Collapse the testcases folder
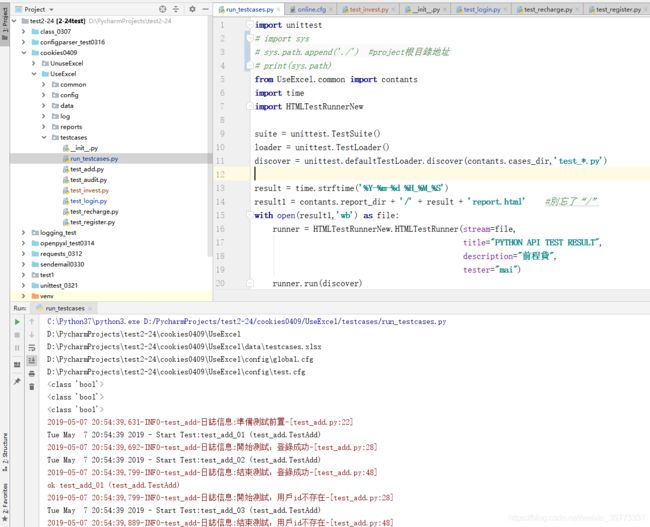This screenshot has width=650, height=527. point(44,137)
